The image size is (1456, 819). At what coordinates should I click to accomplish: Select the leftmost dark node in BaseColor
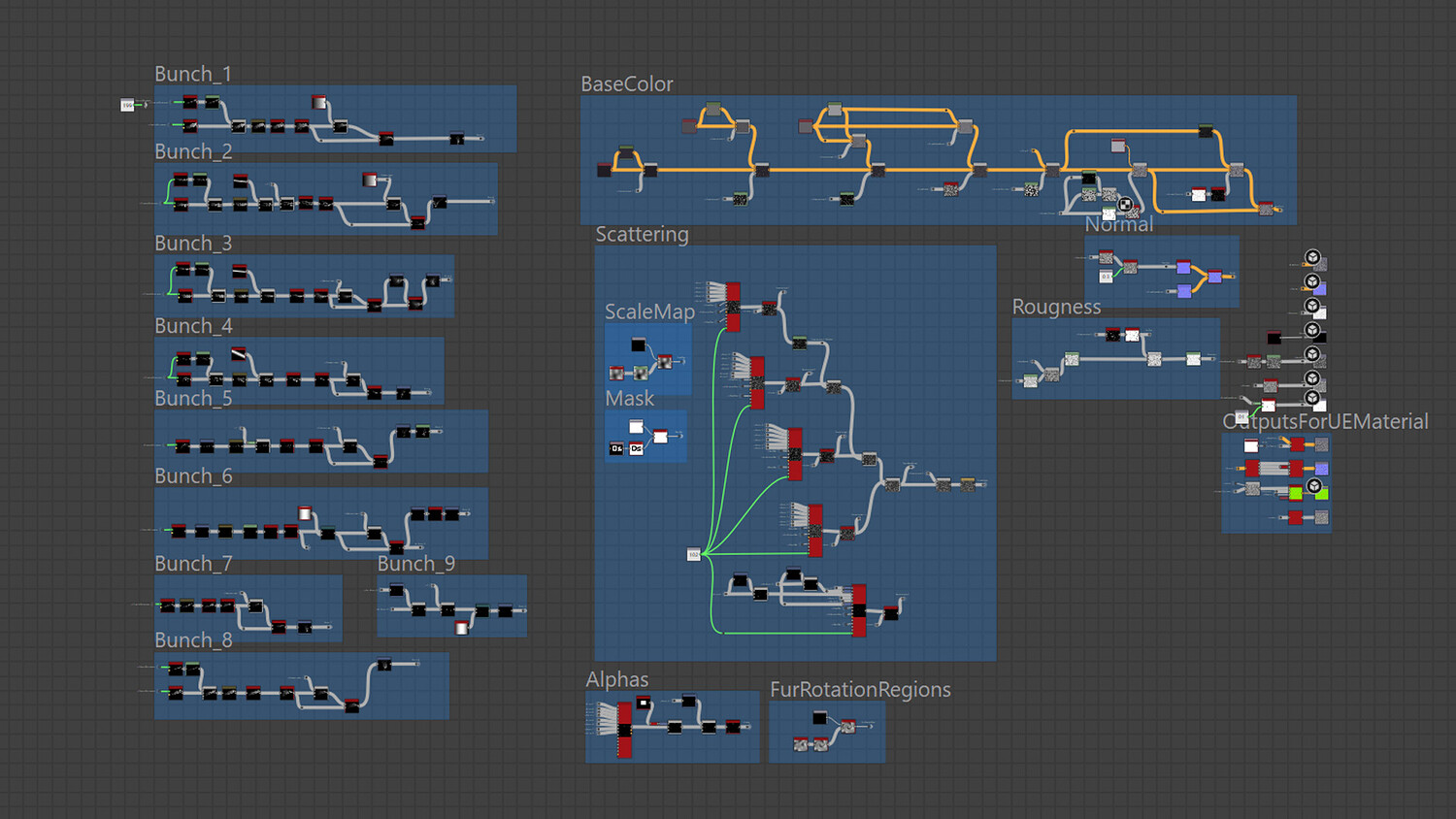tap(604, 170)
